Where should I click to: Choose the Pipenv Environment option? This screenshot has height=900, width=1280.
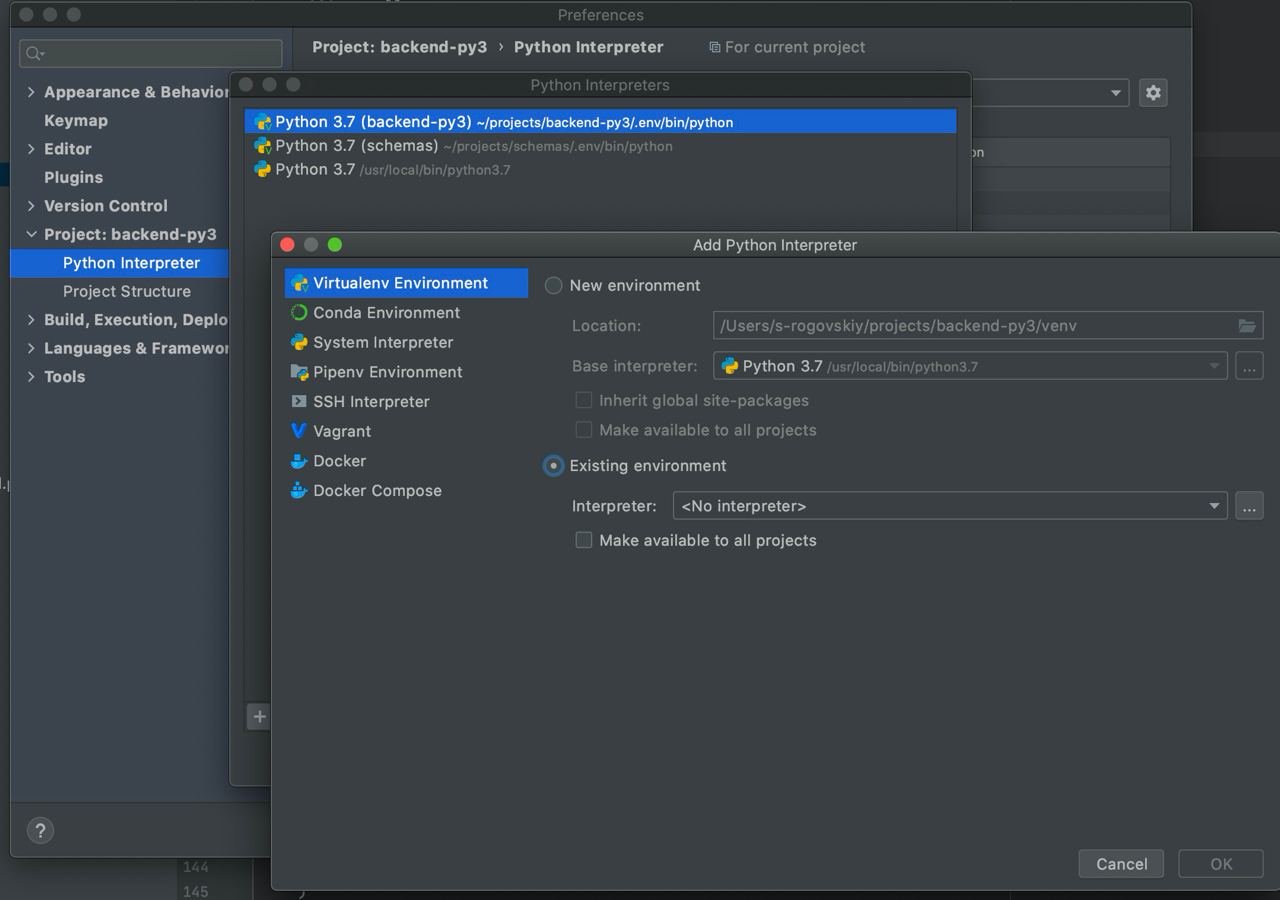(x=387, y=372)
